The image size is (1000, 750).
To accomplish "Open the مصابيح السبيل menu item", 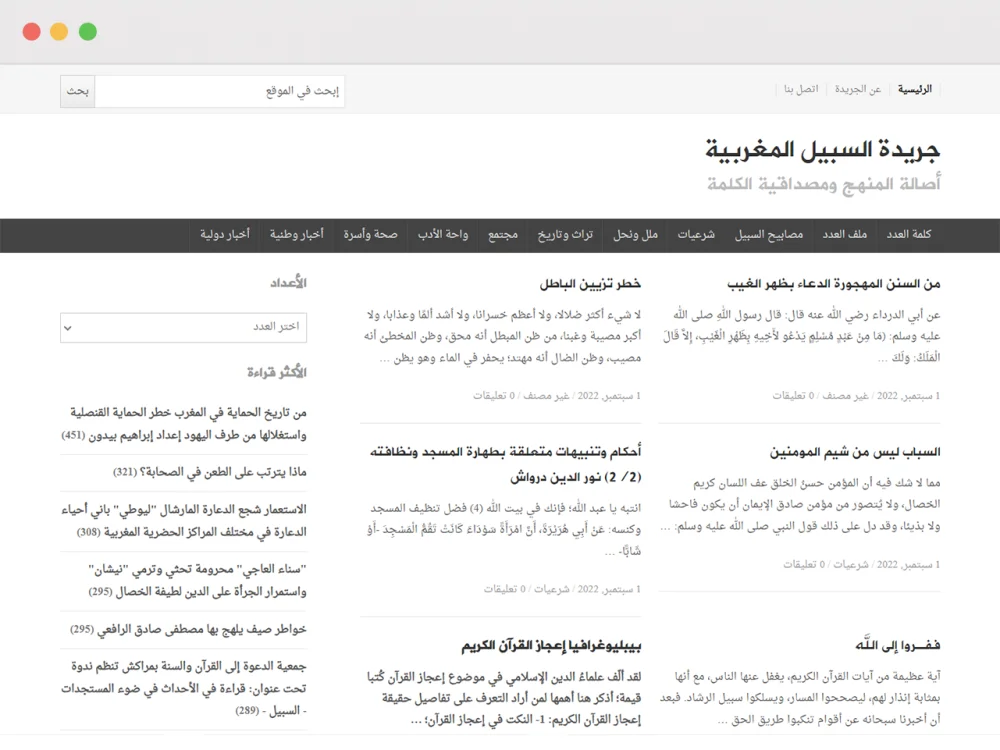I will click(x=768, y=235).
